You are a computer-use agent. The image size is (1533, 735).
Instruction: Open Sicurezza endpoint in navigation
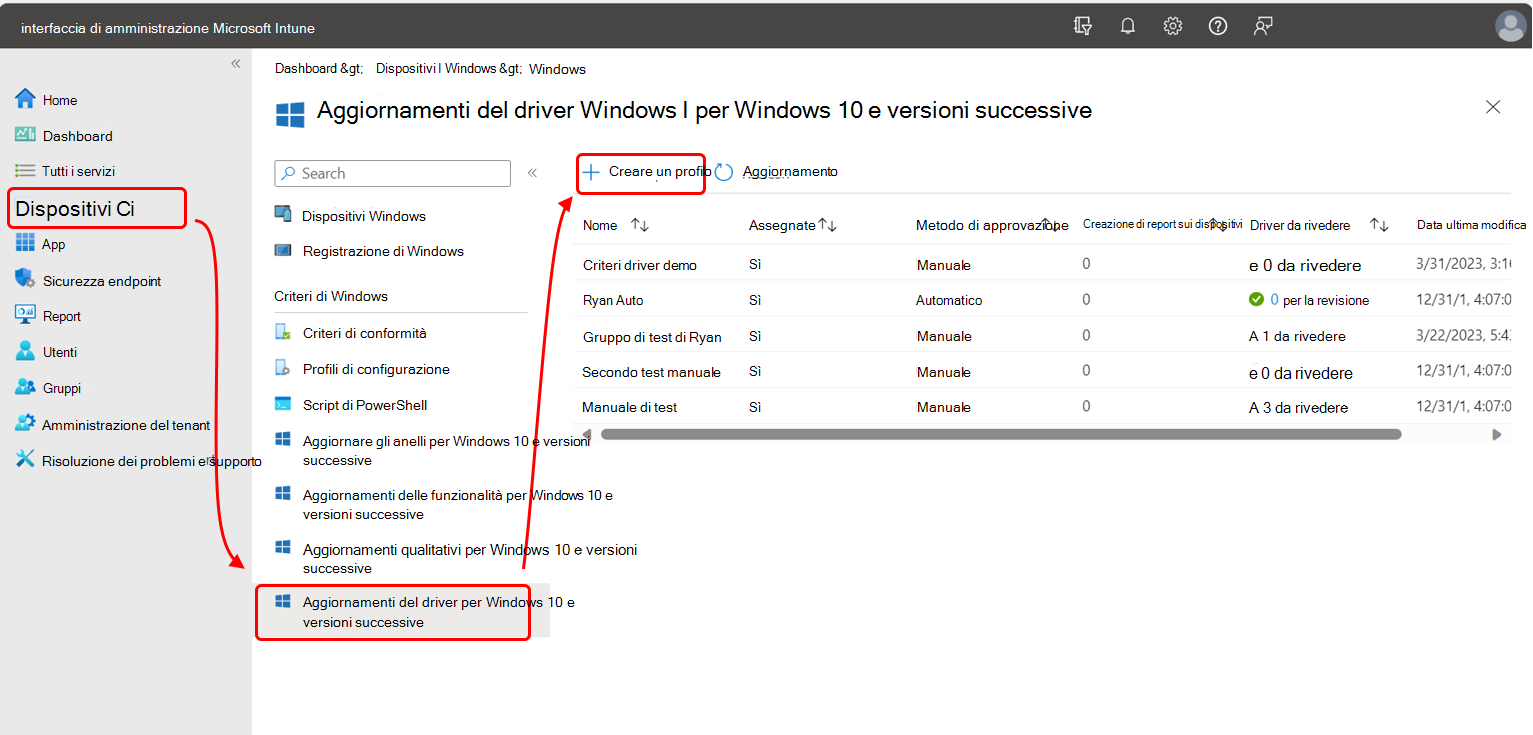pyautogui.click(x=102, y=281)
